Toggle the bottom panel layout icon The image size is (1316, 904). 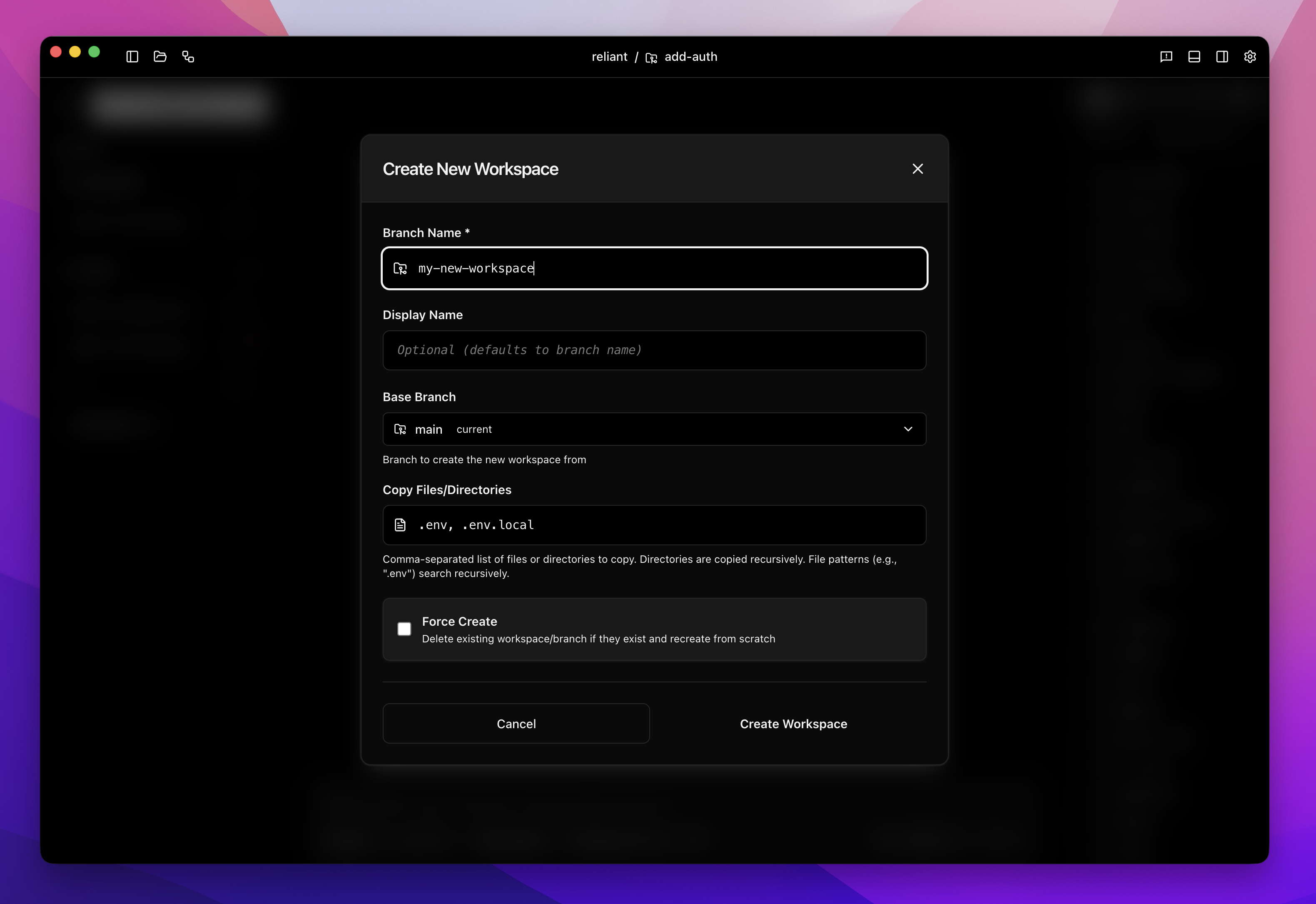(1194, 57)
